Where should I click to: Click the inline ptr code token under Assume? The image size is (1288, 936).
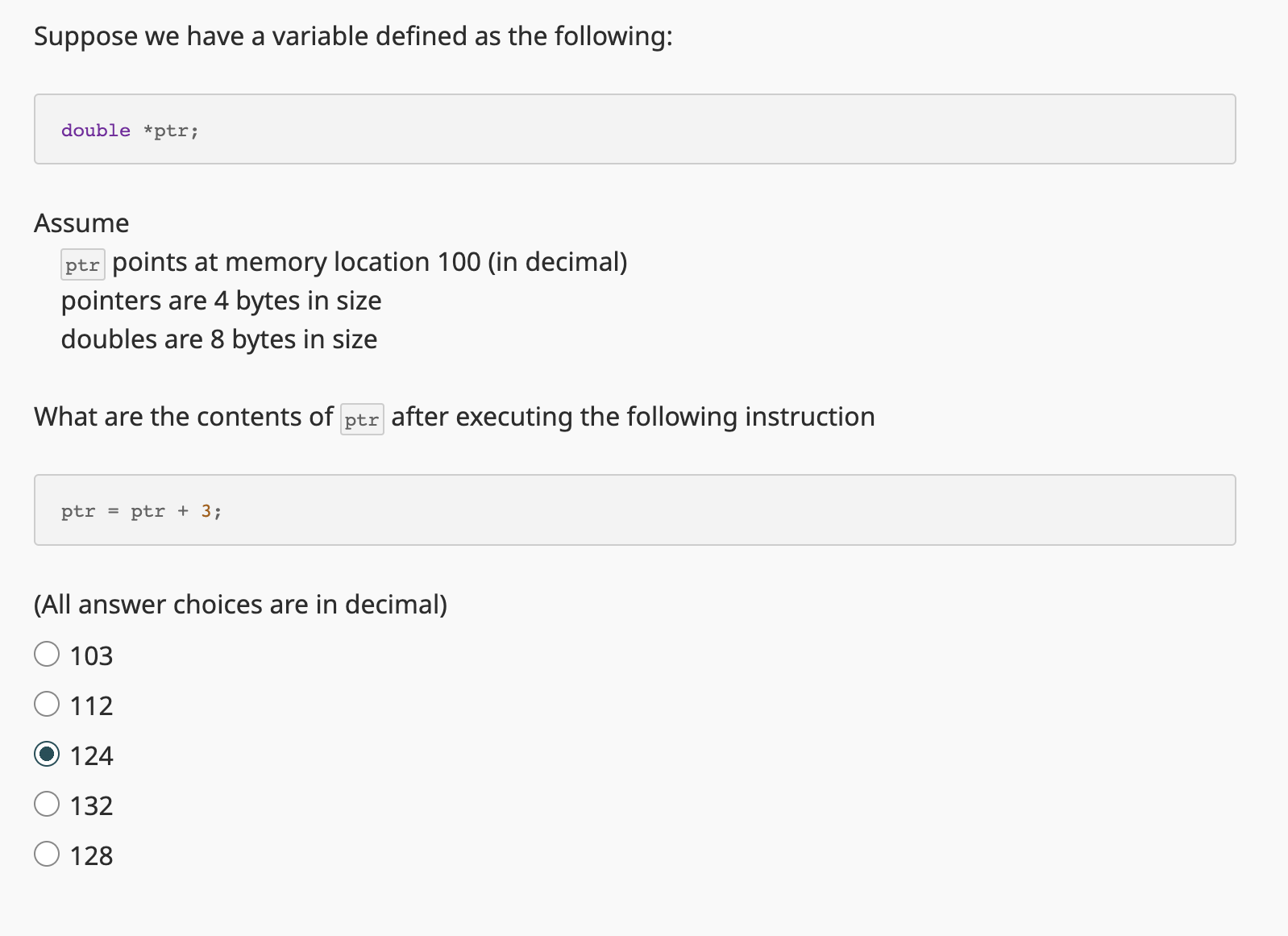(x=82, y=264)
